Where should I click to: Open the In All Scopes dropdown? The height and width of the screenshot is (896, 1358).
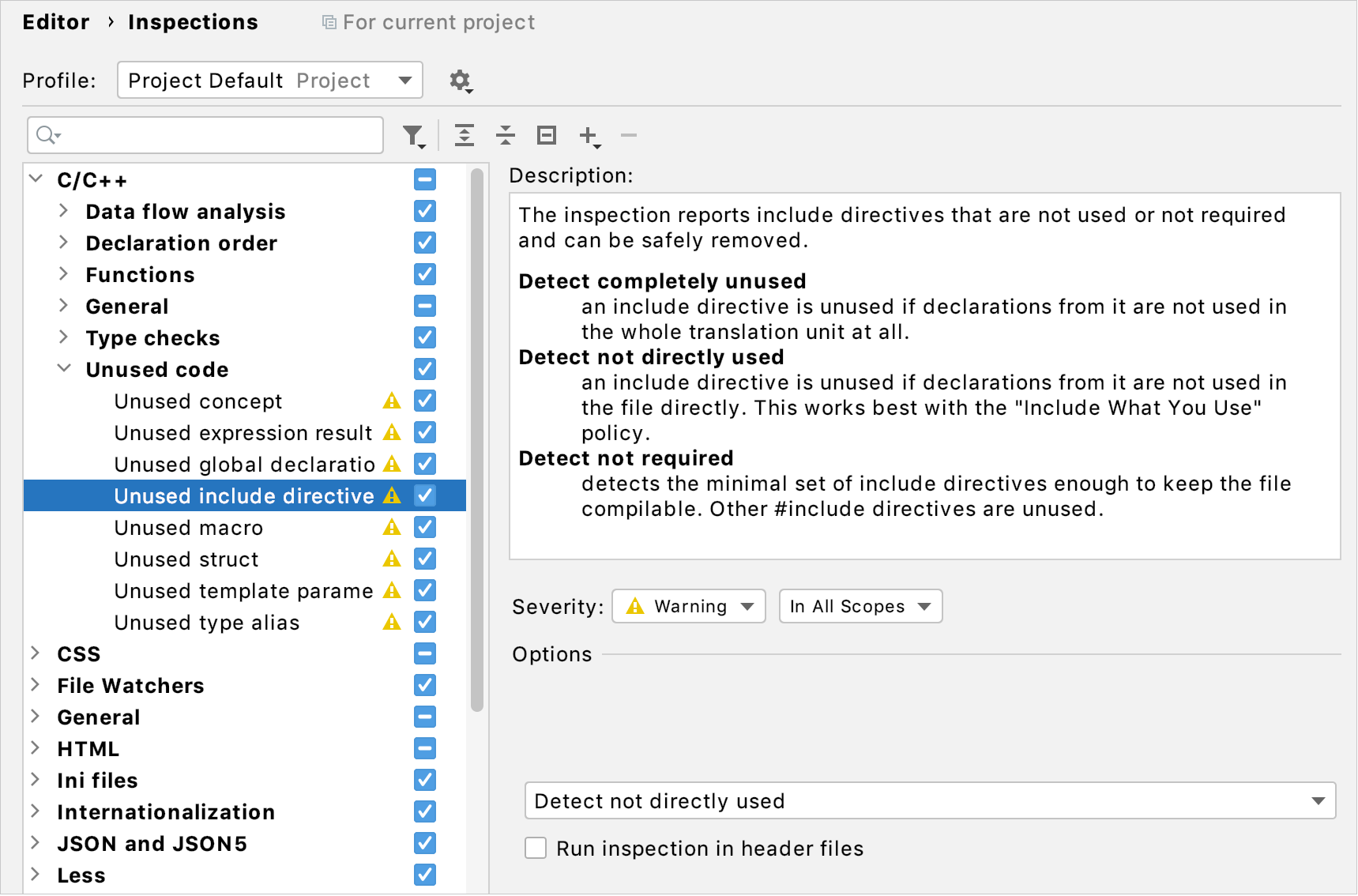(860, 606)
